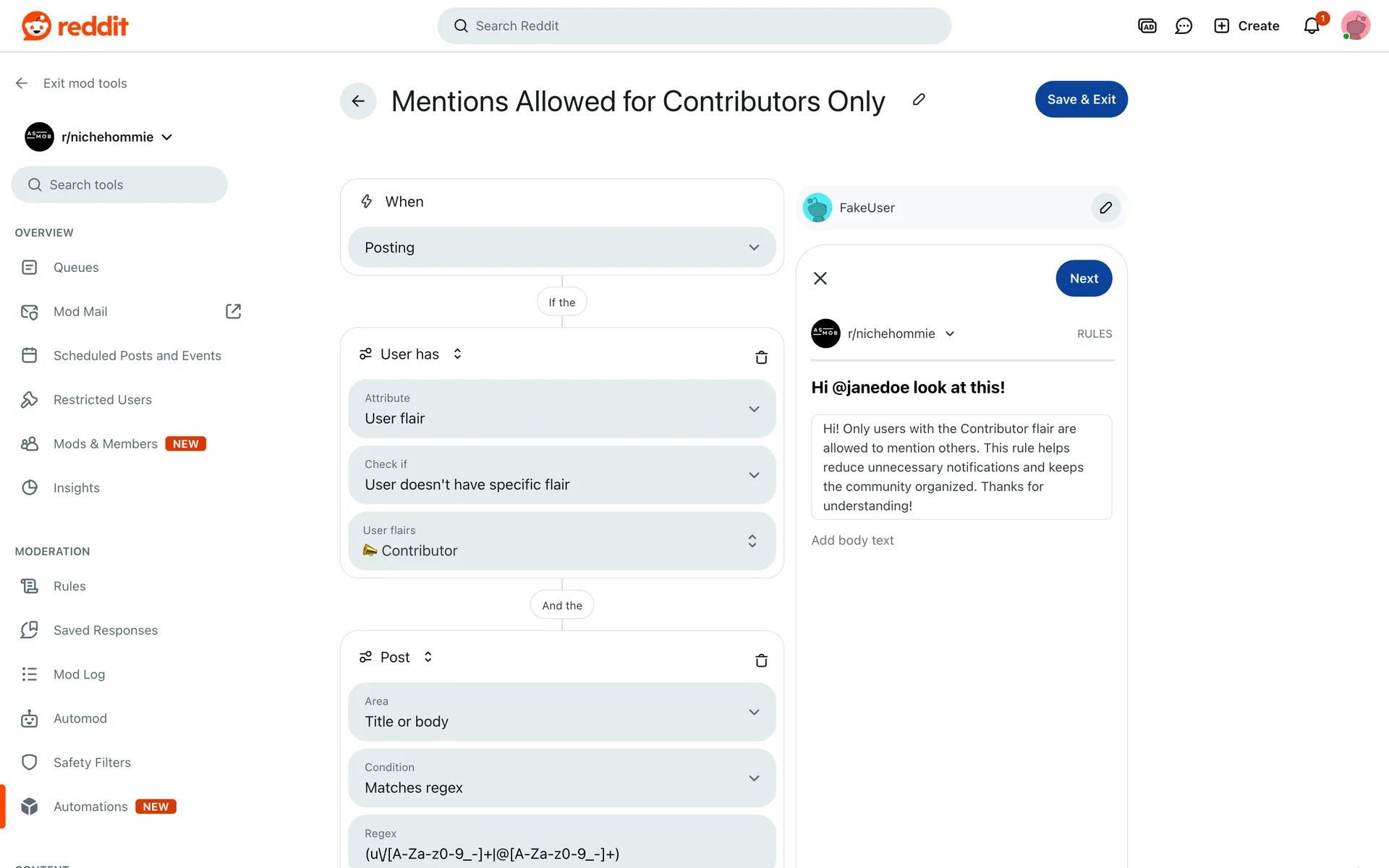This screenshot has width=1389, height=868.
Task: Click Save & Exit button
Action: pos(1081,99)
